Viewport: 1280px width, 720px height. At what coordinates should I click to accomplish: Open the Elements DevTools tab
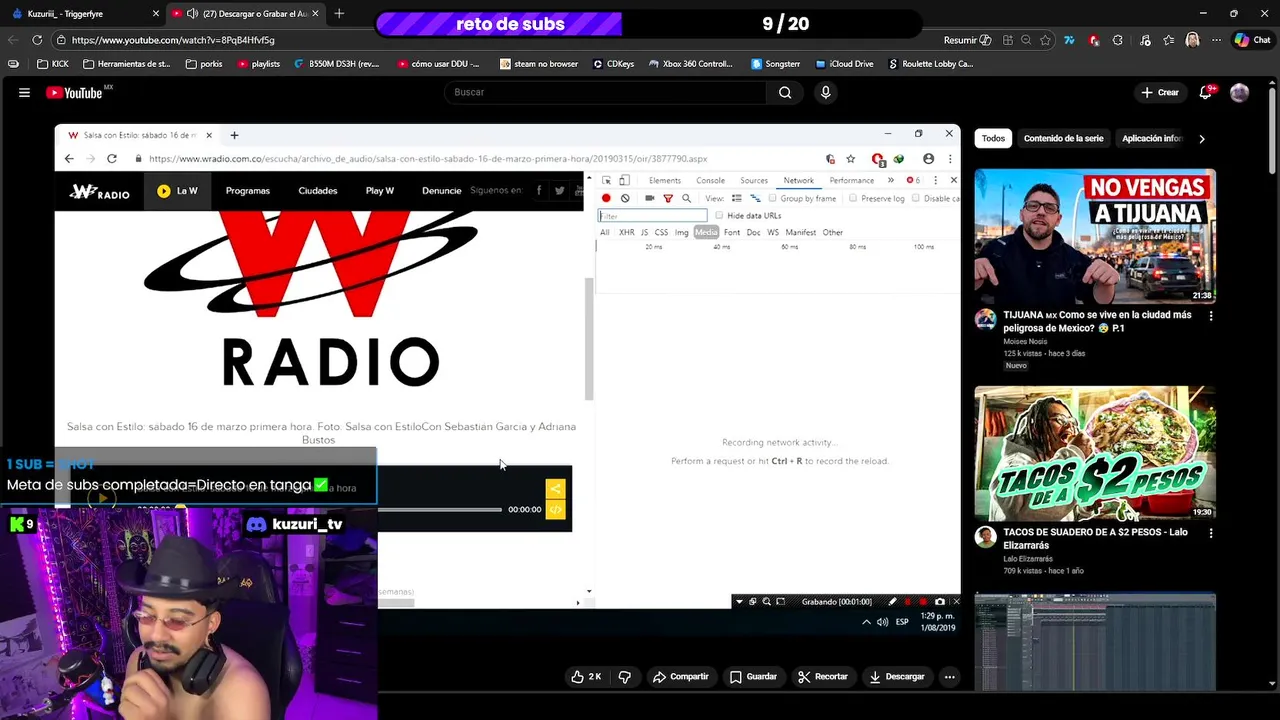(x=664, y=180)
